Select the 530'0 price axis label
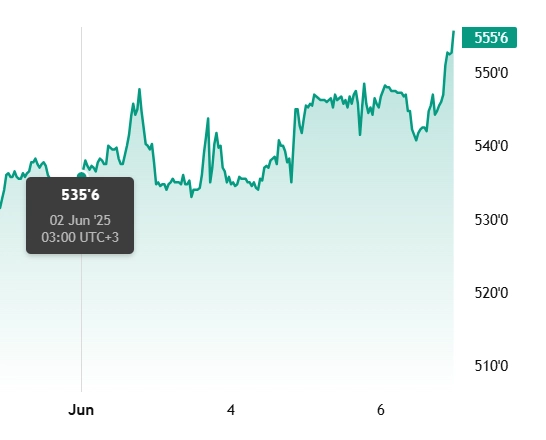The image size is (546, 440). click(491, 220)
